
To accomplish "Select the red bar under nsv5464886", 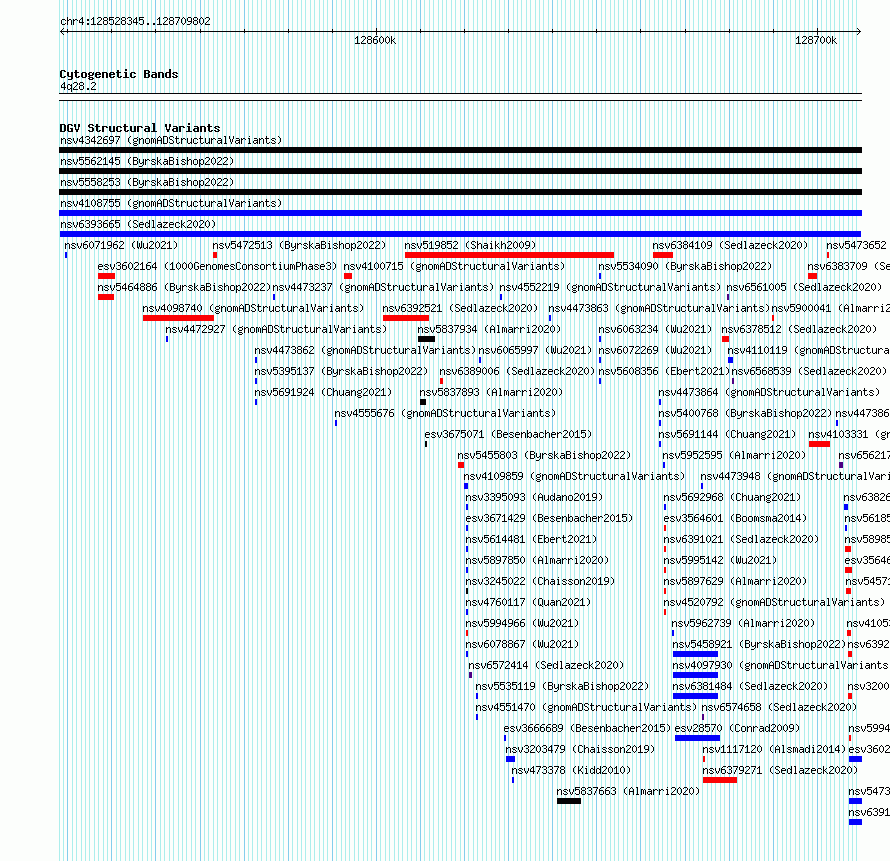I will point(106,297).
